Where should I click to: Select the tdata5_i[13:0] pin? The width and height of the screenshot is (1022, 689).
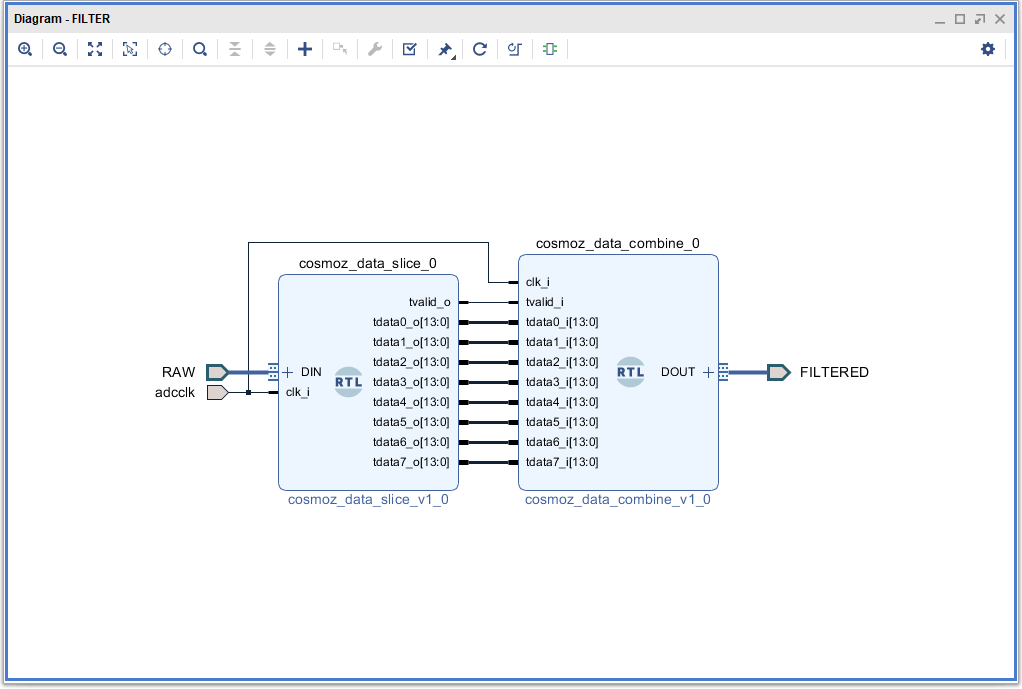tap(562, 422)
